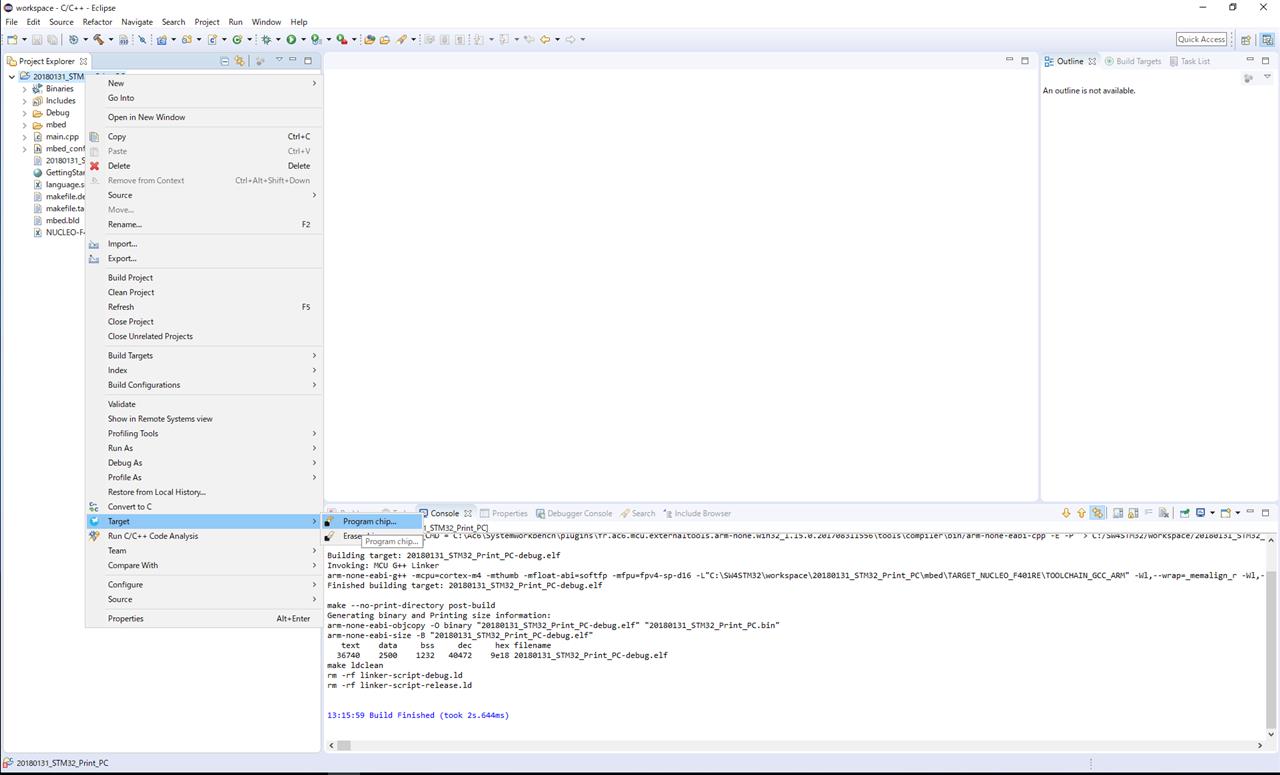Collapse the 20180131_STM project tree node
This screenshot has width=1280, height=775.
12,76
